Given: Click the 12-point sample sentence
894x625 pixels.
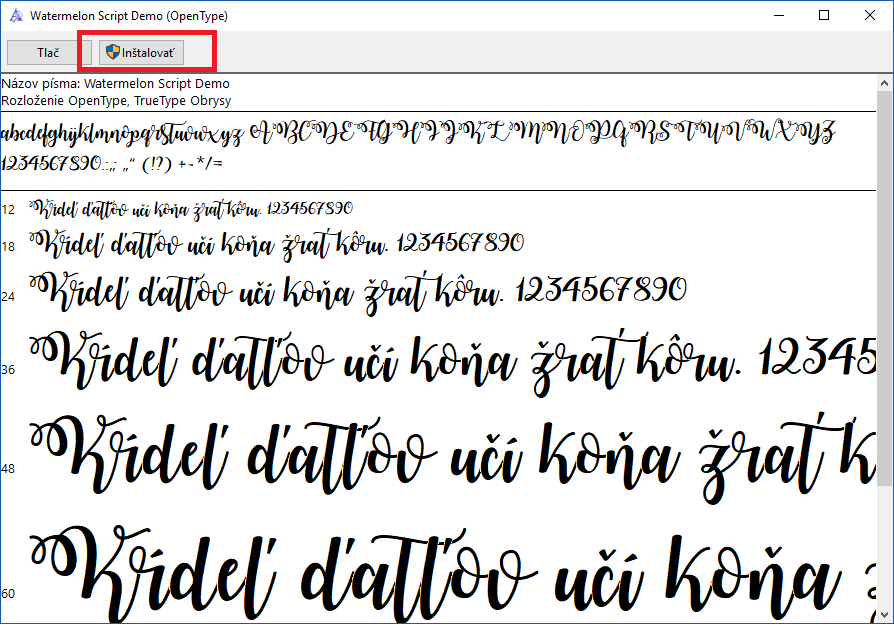Looking at the screenshot, I should (191, 209).
